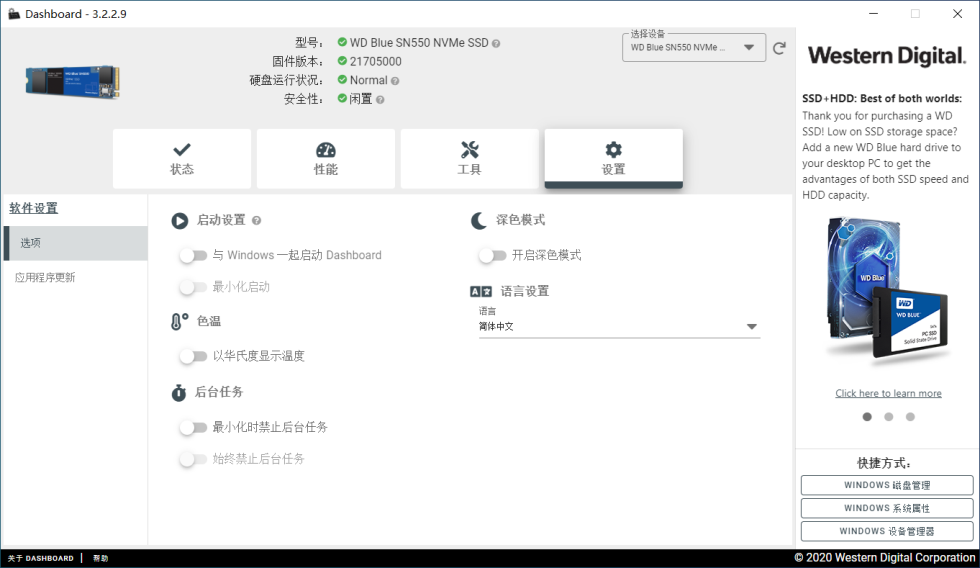Click 关于 DASHBOARD in the footer

[41, 558]
